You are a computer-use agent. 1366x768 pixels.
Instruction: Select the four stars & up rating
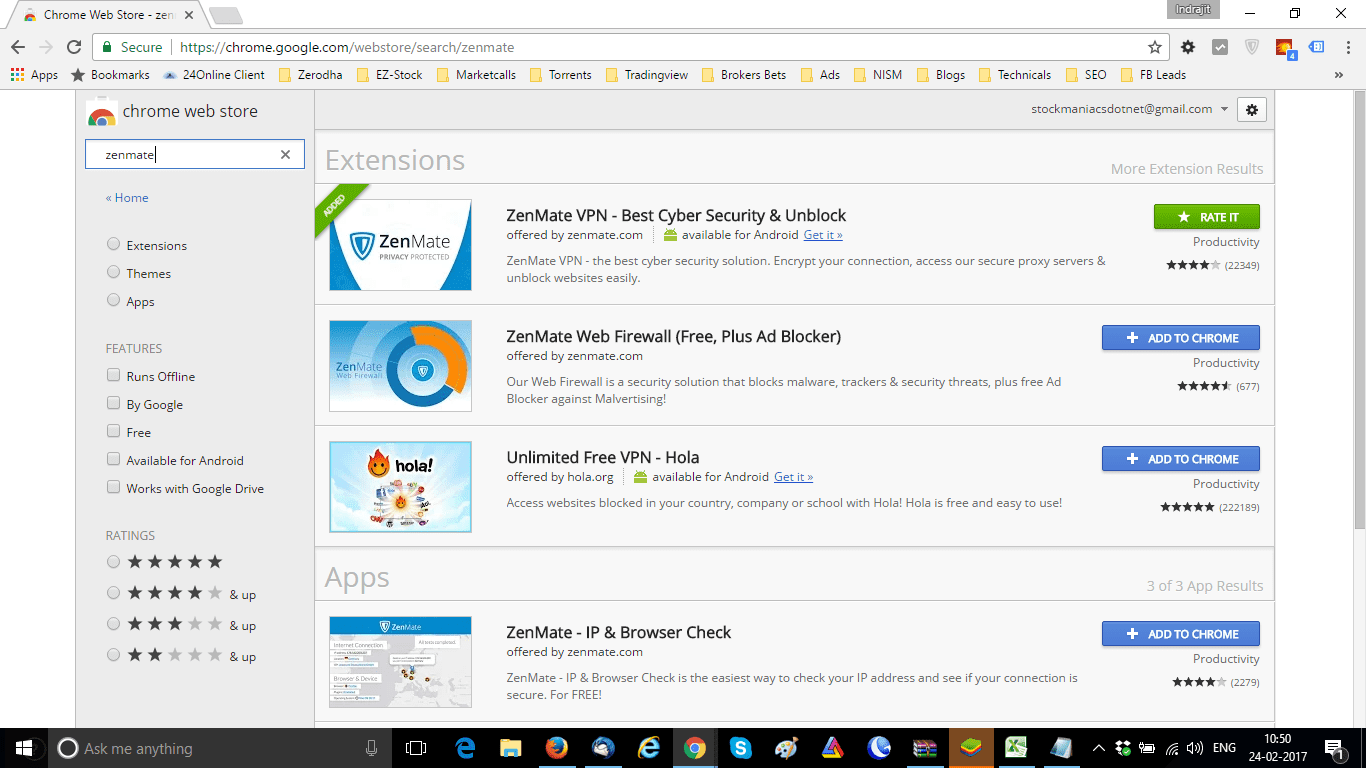[114, 593]
